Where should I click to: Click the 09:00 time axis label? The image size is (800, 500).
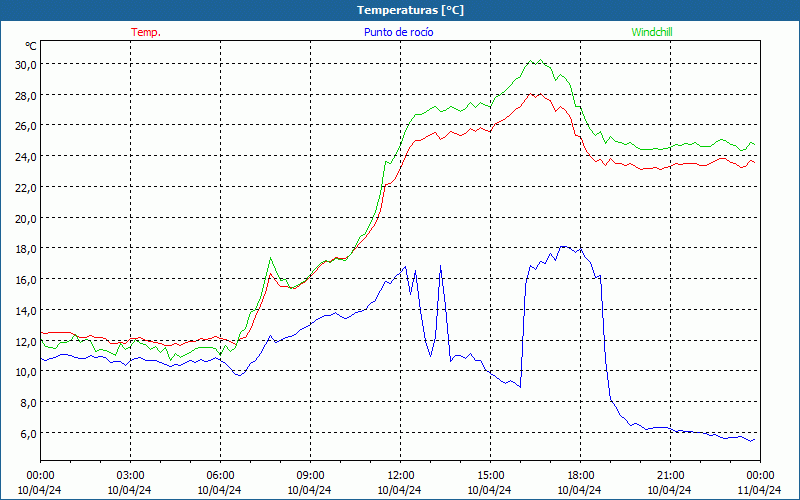[x=310, y=476]
